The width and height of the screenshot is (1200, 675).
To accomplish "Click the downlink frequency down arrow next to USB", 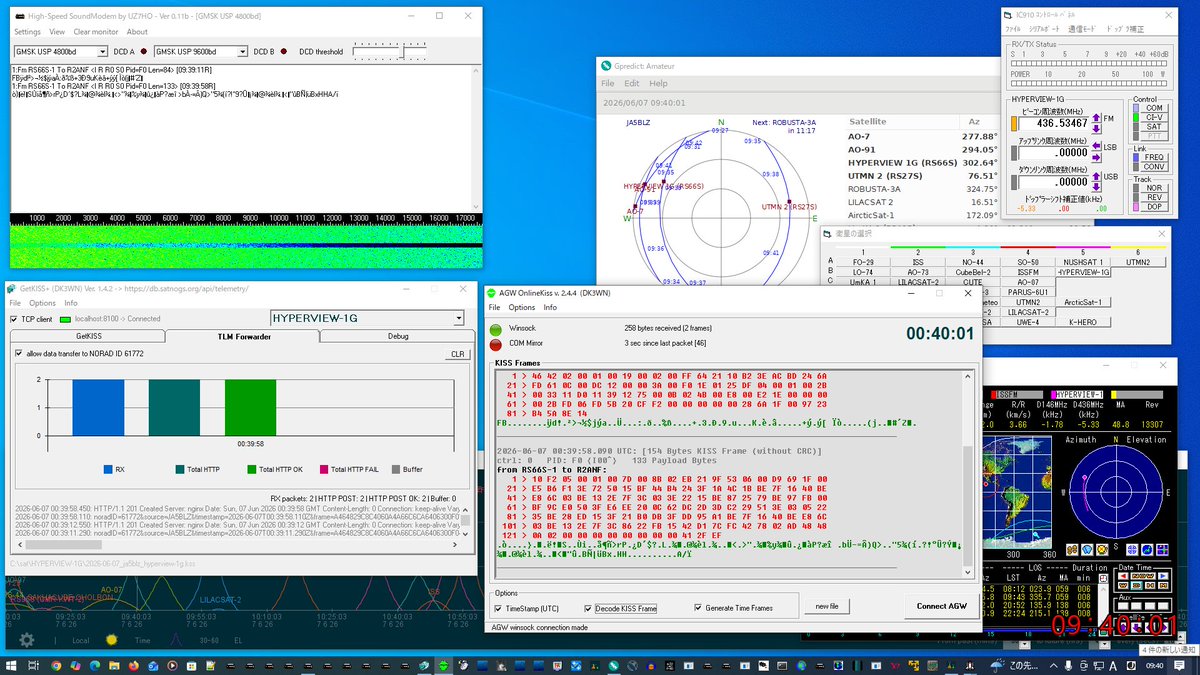I will point(1096,187).
